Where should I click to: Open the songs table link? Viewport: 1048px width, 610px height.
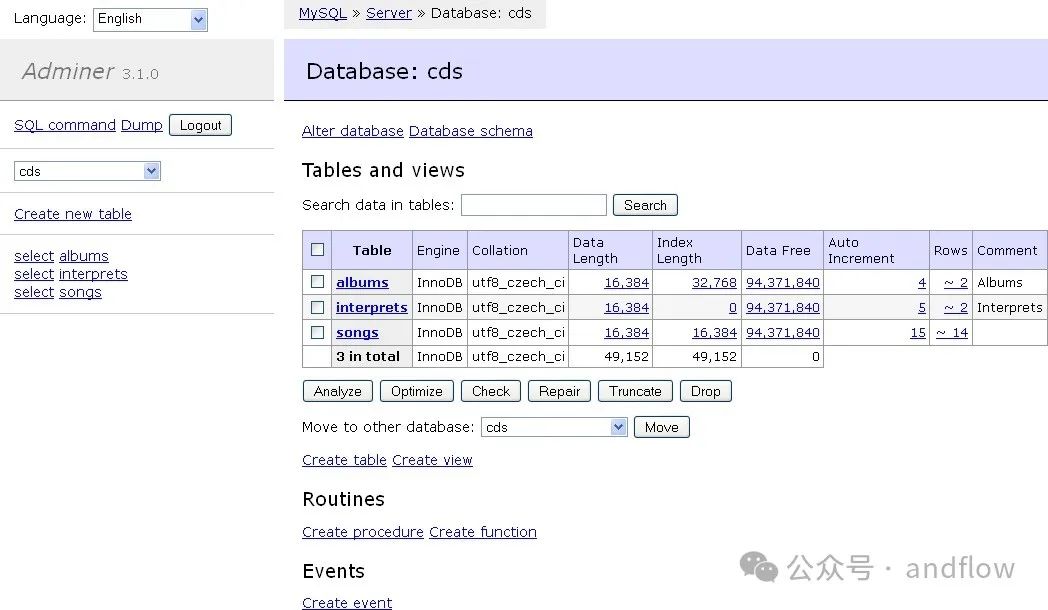coord(357,332)
